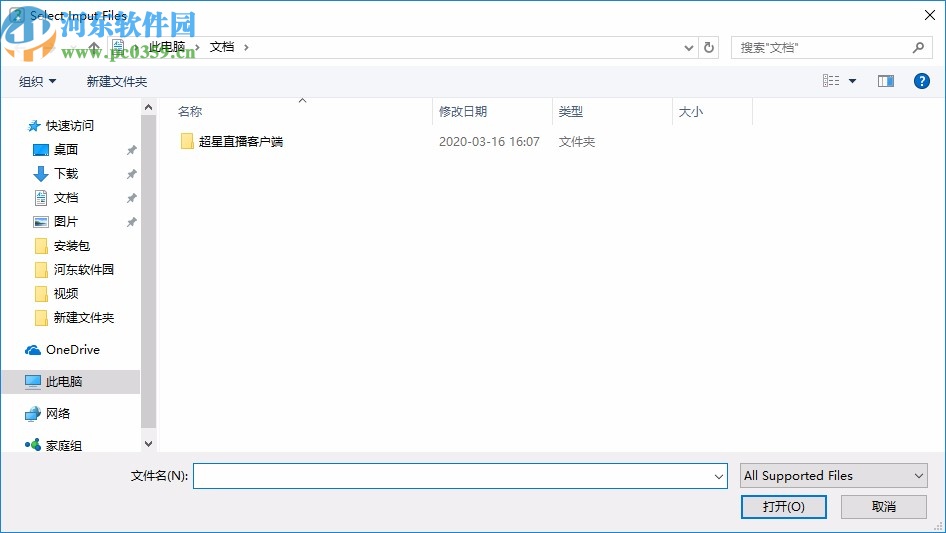The height and width of the screenshot is (533, 946).
Task: Expand chevron after 此电脑 in breadcrumb
Action: click(197, 47)
